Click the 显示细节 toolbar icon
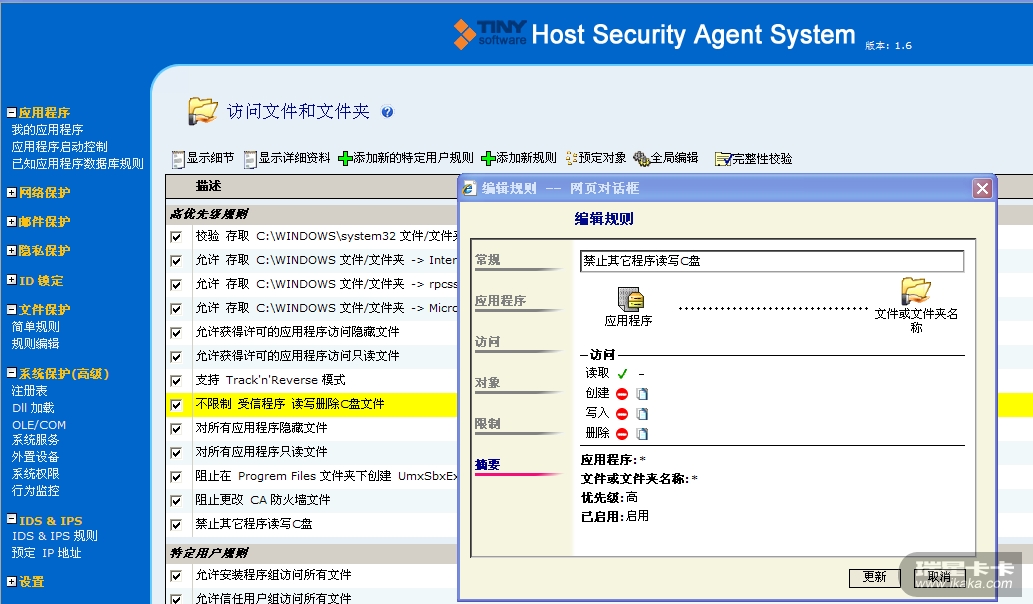The image size is (1033, 604). [179, 158]
